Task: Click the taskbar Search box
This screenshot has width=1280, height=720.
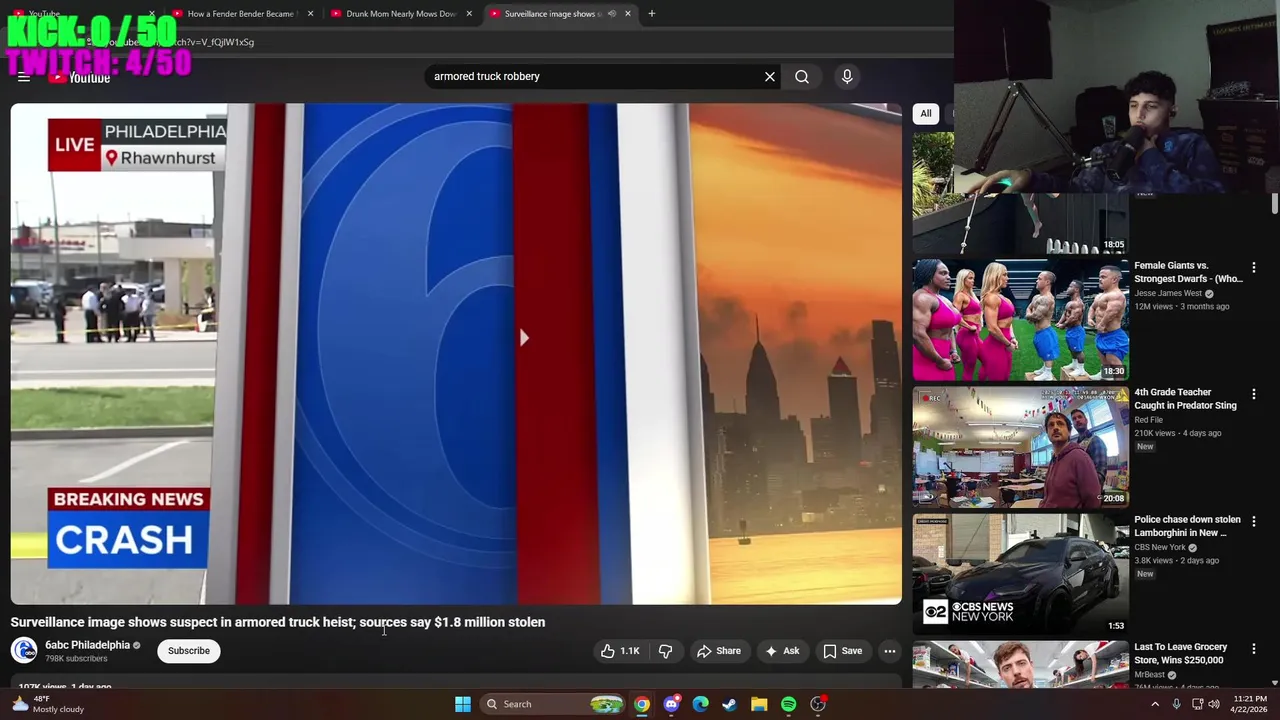Action: (553, 704)
